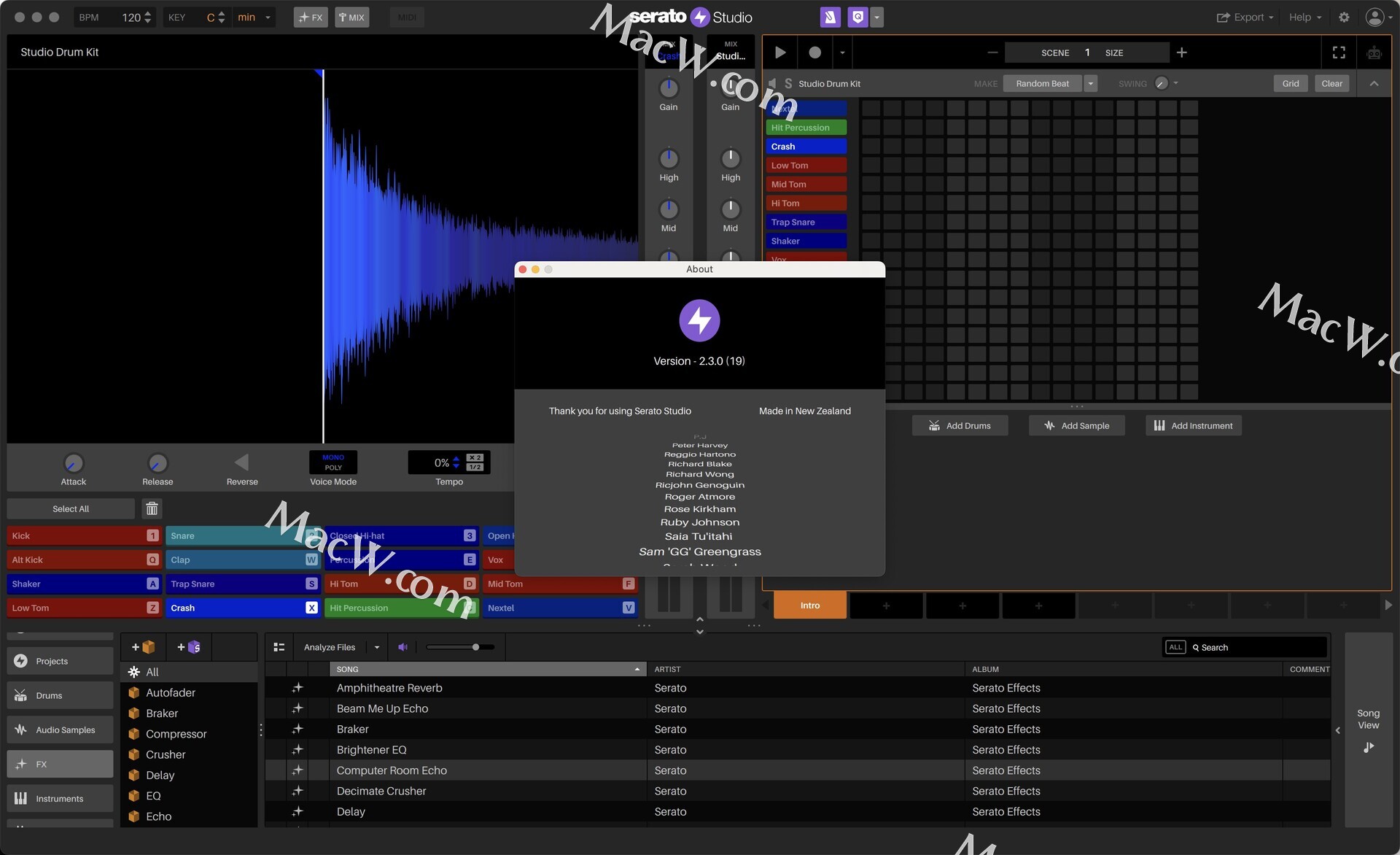The image size is (1400, 855).
Task: Open the min key scale dropdown
Action: click(254, 18)
